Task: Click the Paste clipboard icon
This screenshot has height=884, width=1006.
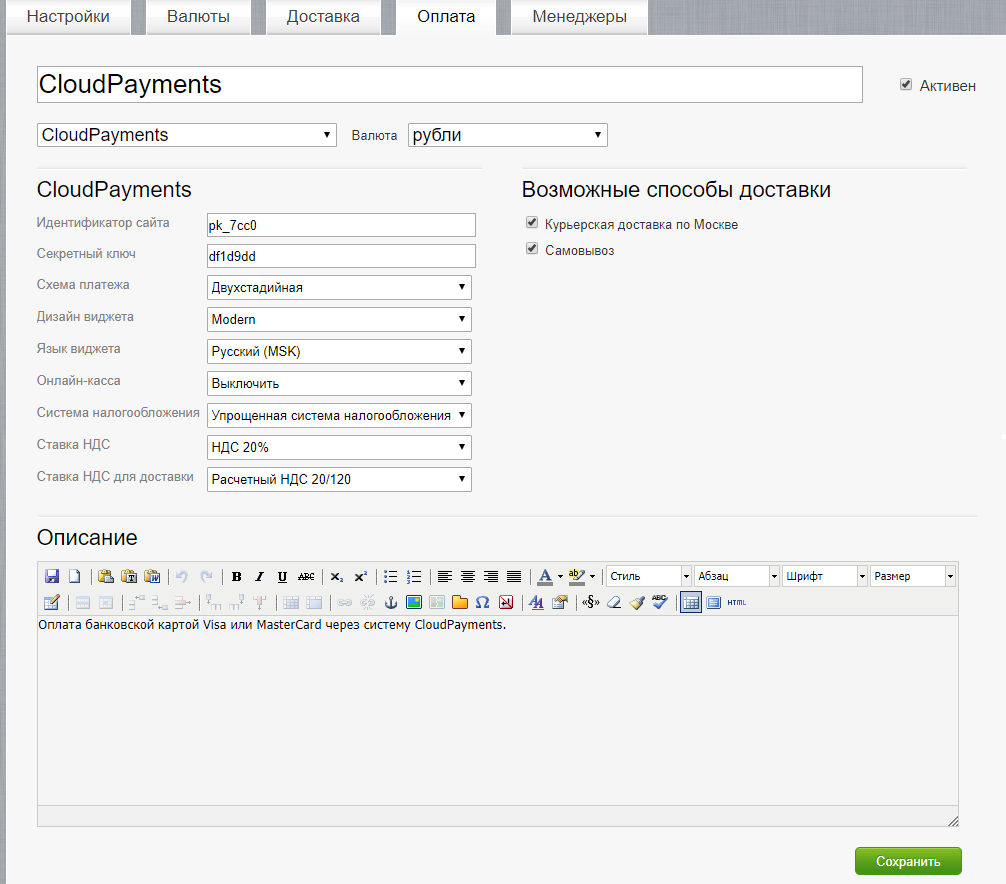Action: [x=106, y=576]
